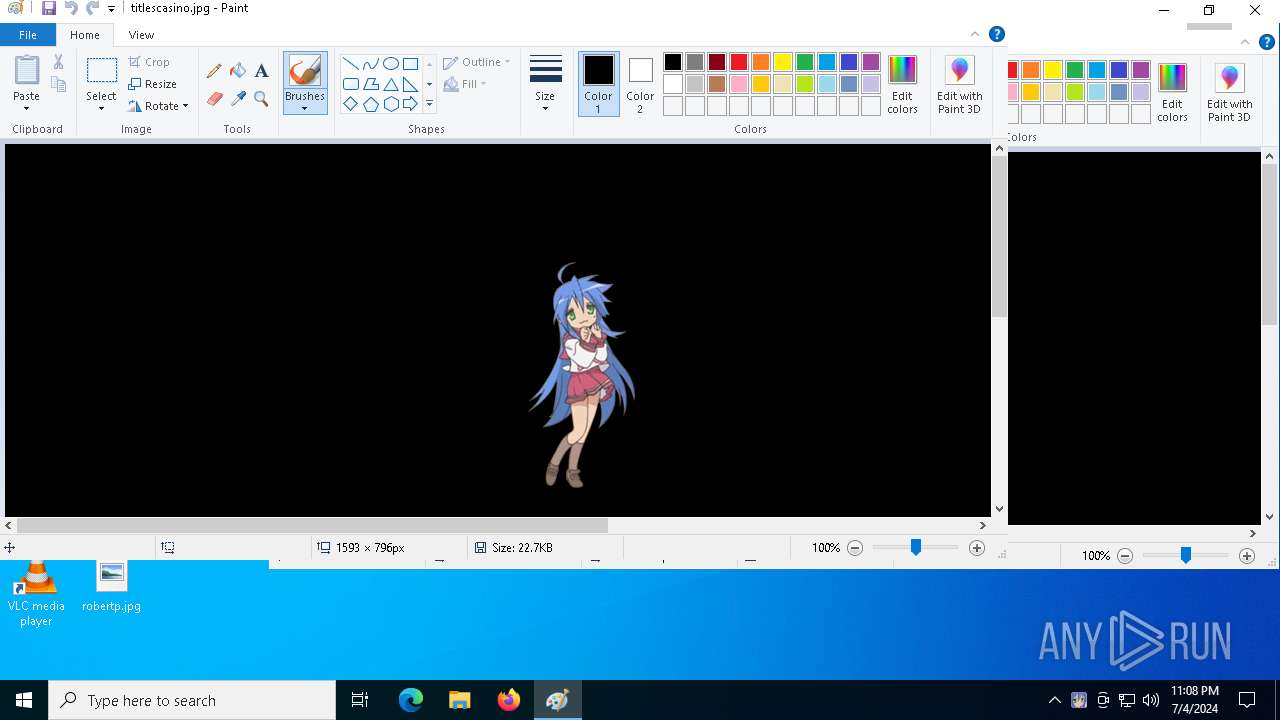Viewport: 1280px width, 720px height.
Task: Click Edit colors in front Paint window
Action: pos(902,84)
